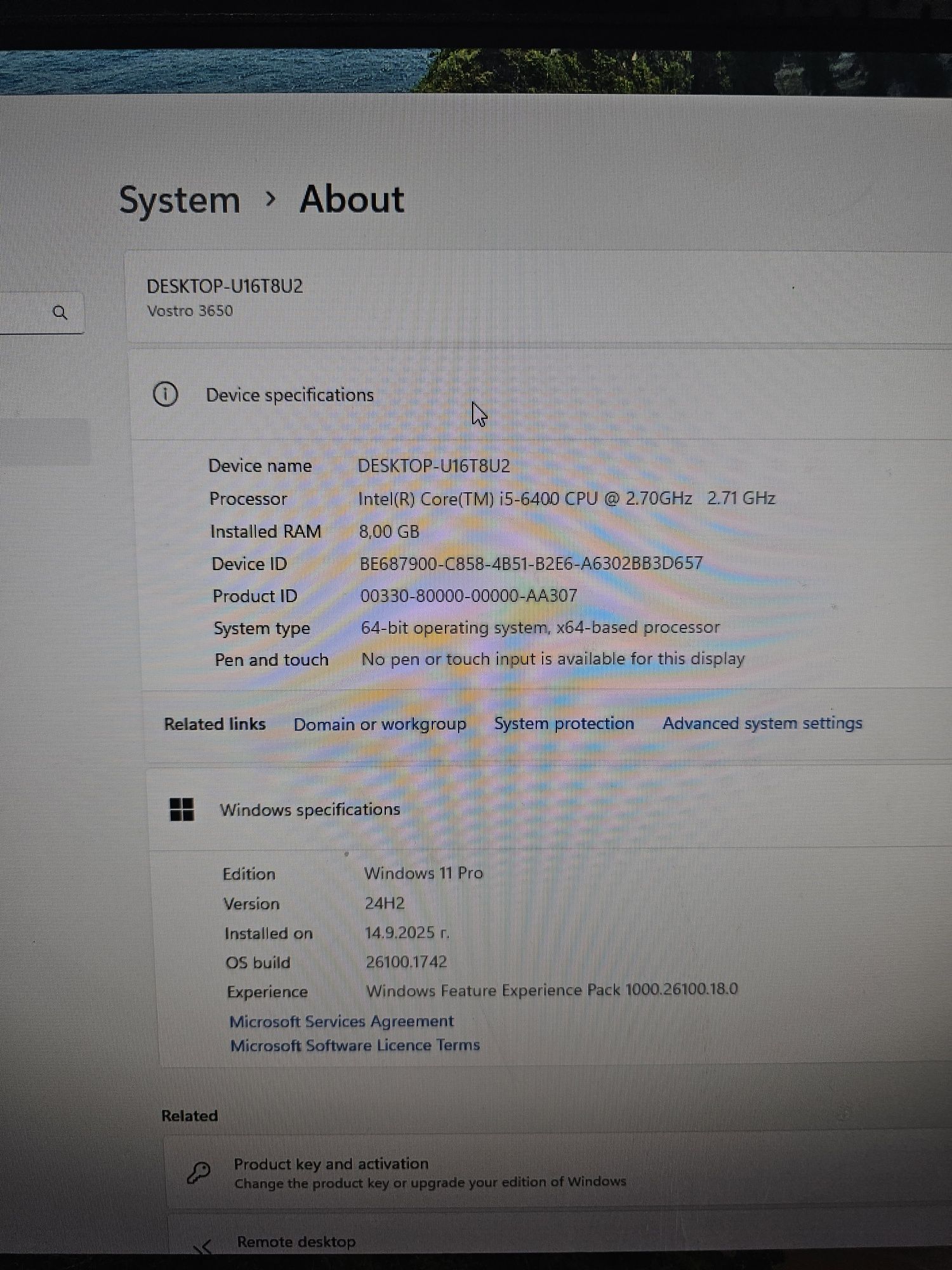Click the Version label
Screen dimensions: 952x1270
251,904
